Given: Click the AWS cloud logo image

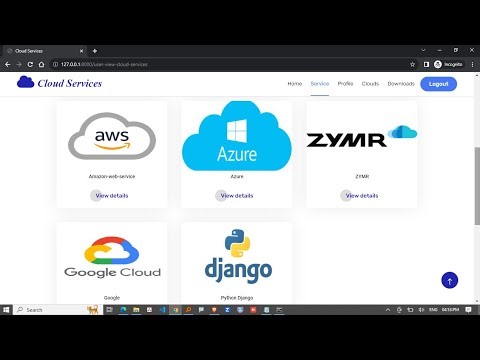Looking at the screenshot, I should [112, 136].
